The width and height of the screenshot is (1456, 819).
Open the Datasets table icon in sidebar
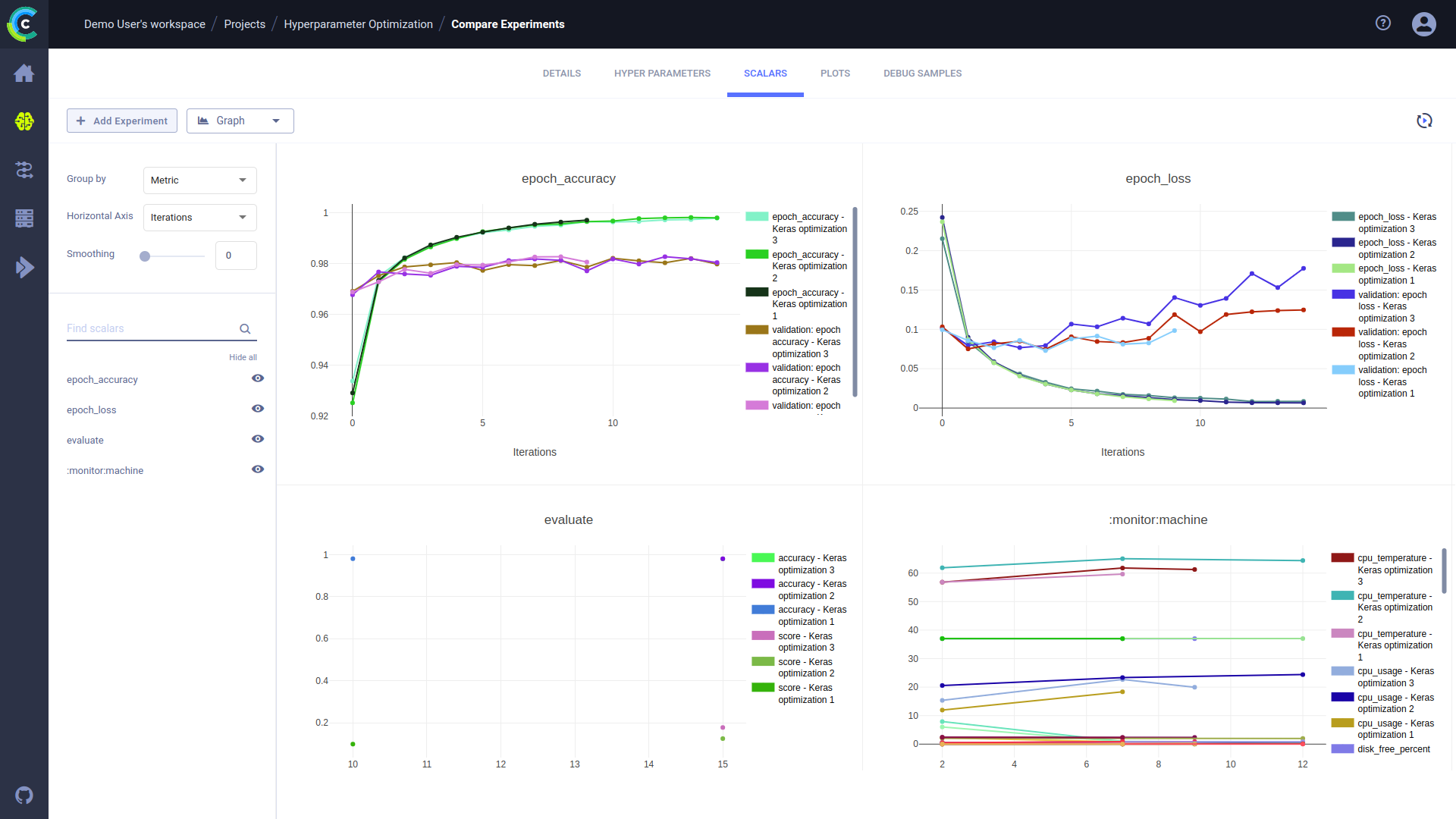click(x=24, y=218)
